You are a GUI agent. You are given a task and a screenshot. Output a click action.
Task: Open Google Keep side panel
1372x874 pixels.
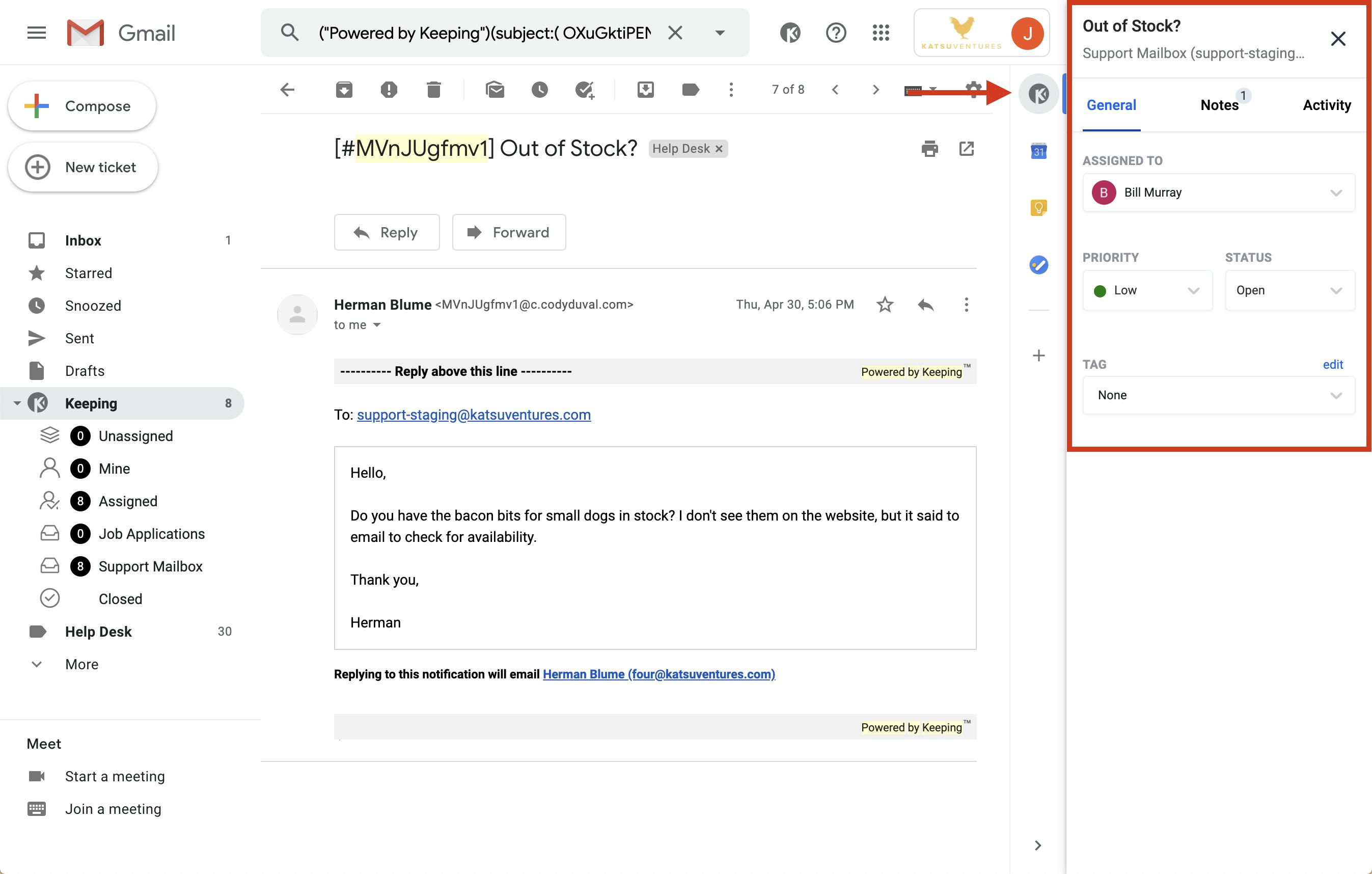tap(1038, 207)
